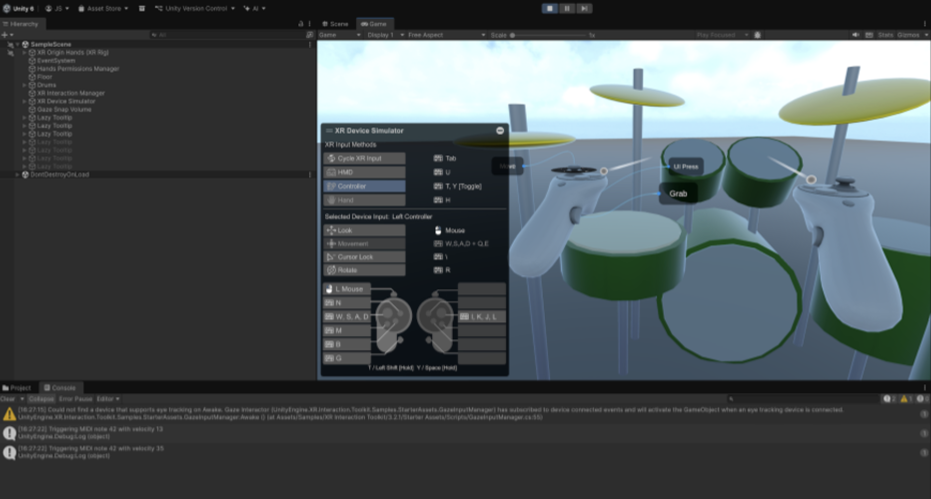Pause the running game
This screenshot has width=931, height=499.
(x=567, y=8)
